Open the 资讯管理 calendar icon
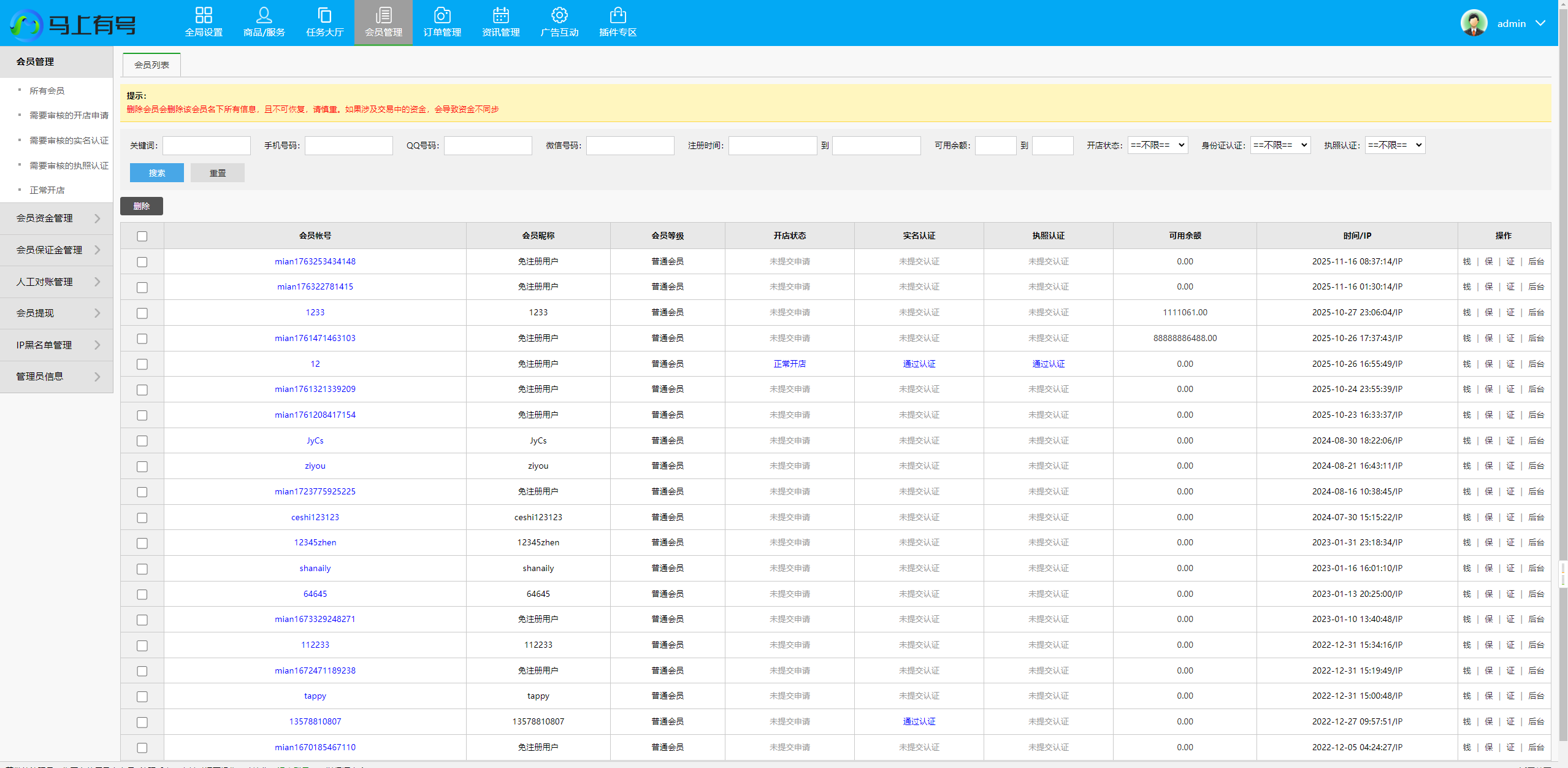Image resolution: width=1568 pixels, height=768 pixels. tap(500, 15)
